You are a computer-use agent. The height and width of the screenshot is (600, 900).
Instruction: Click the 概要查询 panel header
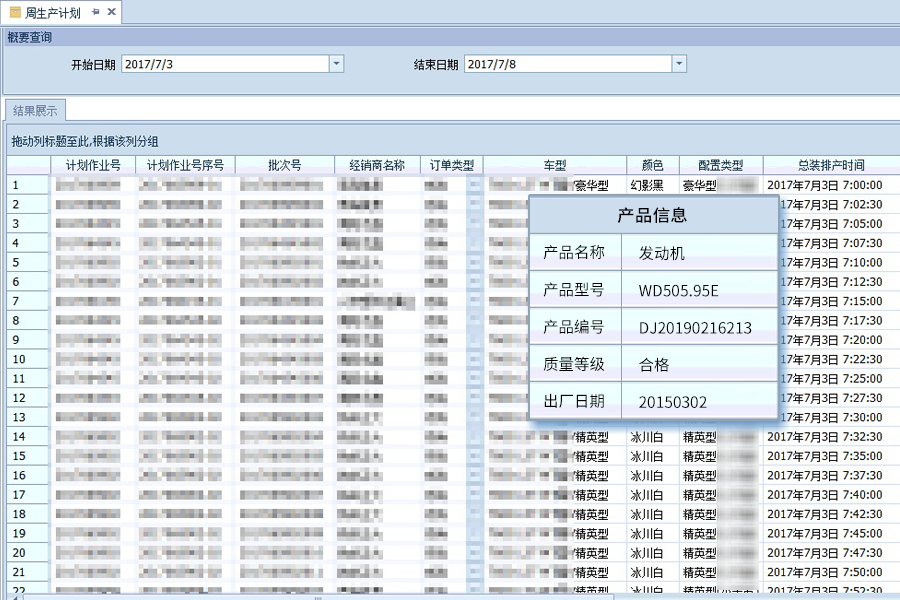[451, 37]
